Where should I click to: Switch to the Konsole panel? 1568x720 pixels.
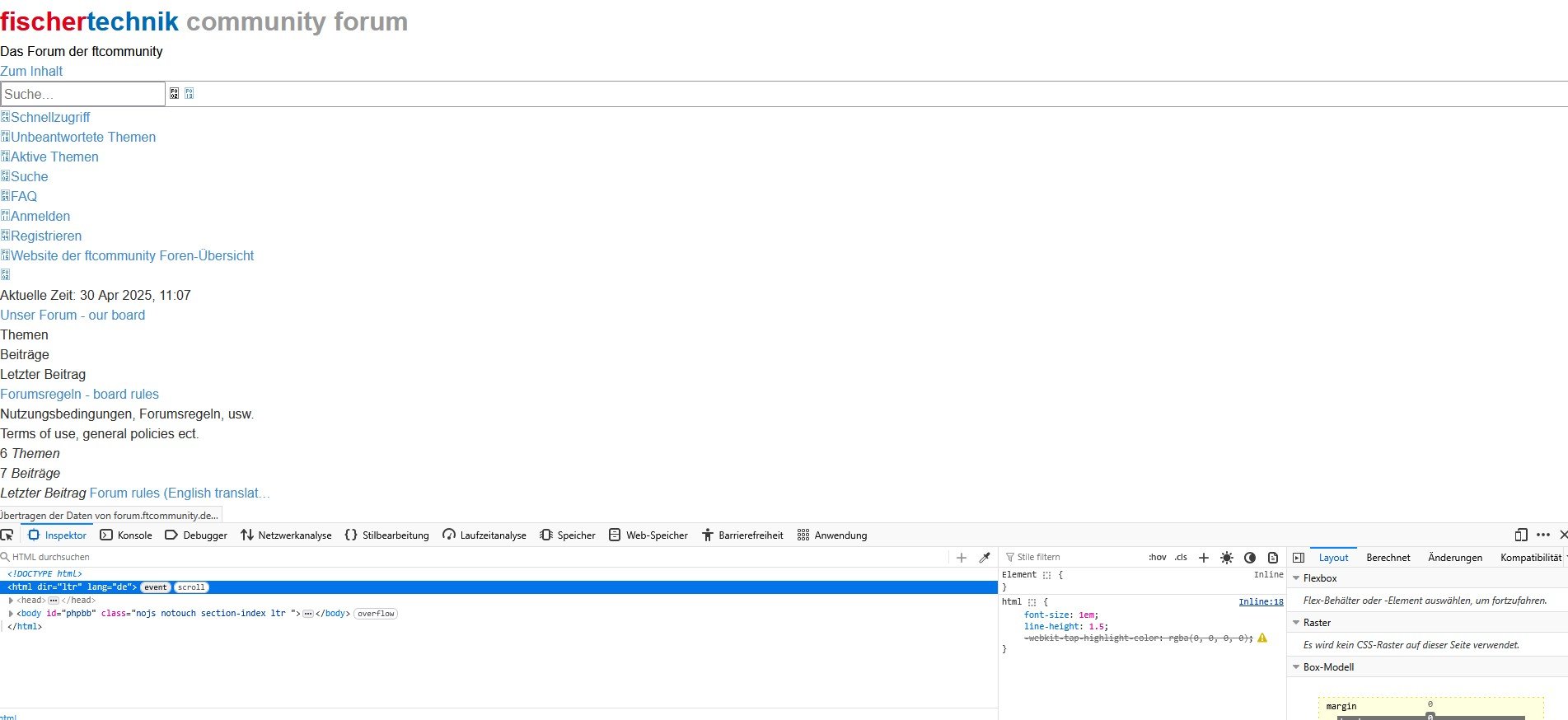coord(126,535)
